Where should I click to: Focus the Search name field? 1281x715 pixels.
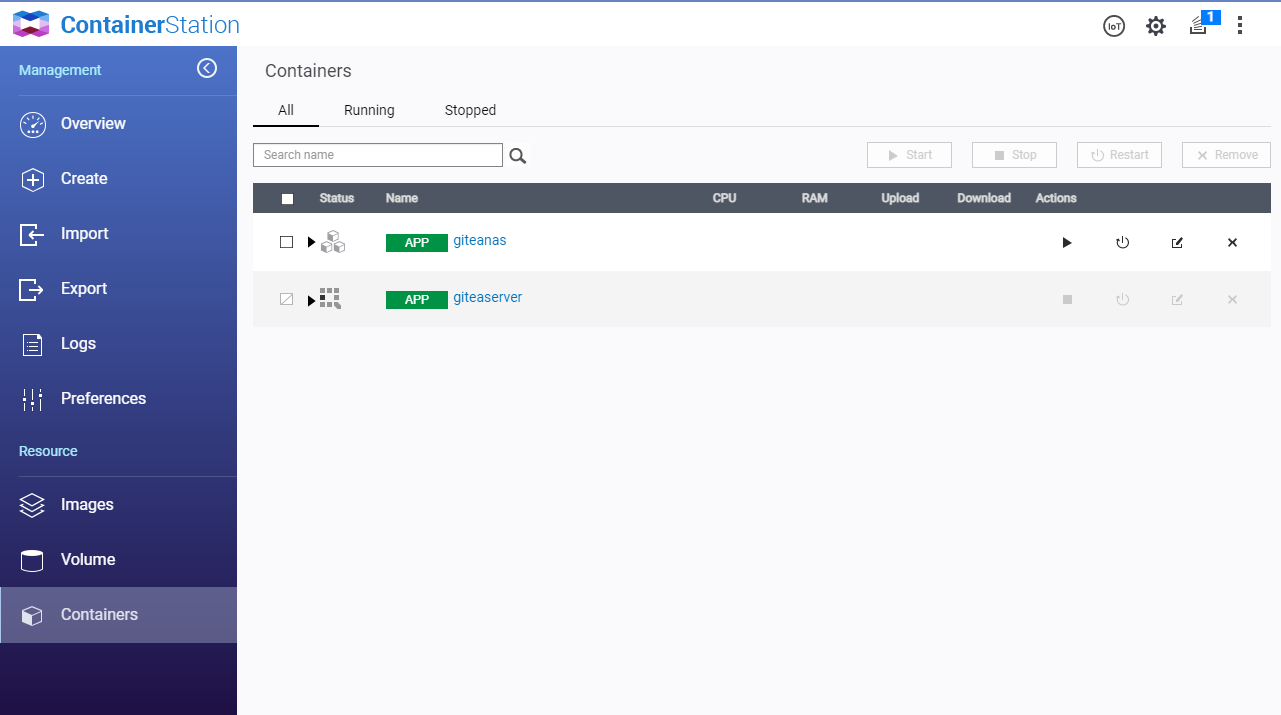pyautogui.click(x=378, y=155)
